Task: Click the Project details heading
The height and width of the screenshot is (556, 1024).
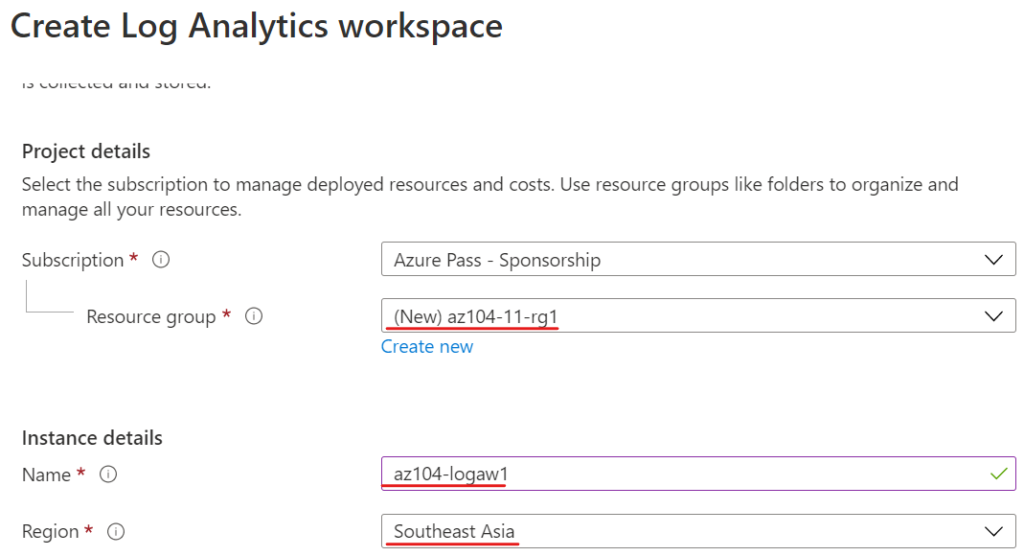Action: click(86, 152)
